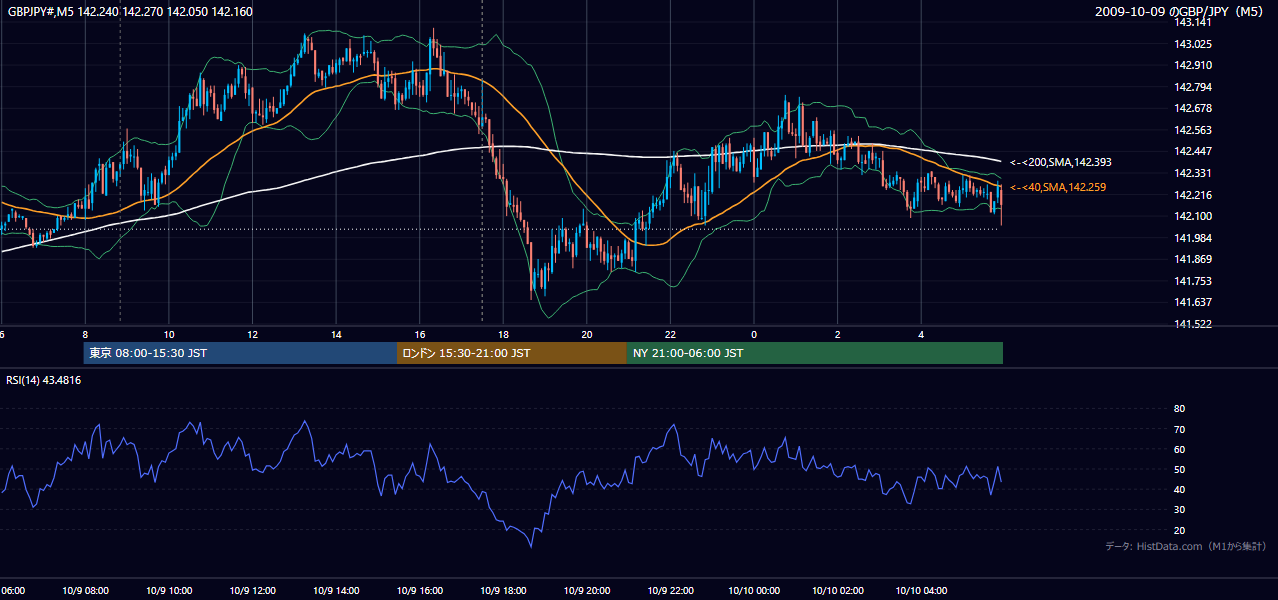Click the 2009-10-09 のGBP/JPY（M5） chart heading
The height and width of the screenshot is (600, 1278).
[x=1180, y=11]
